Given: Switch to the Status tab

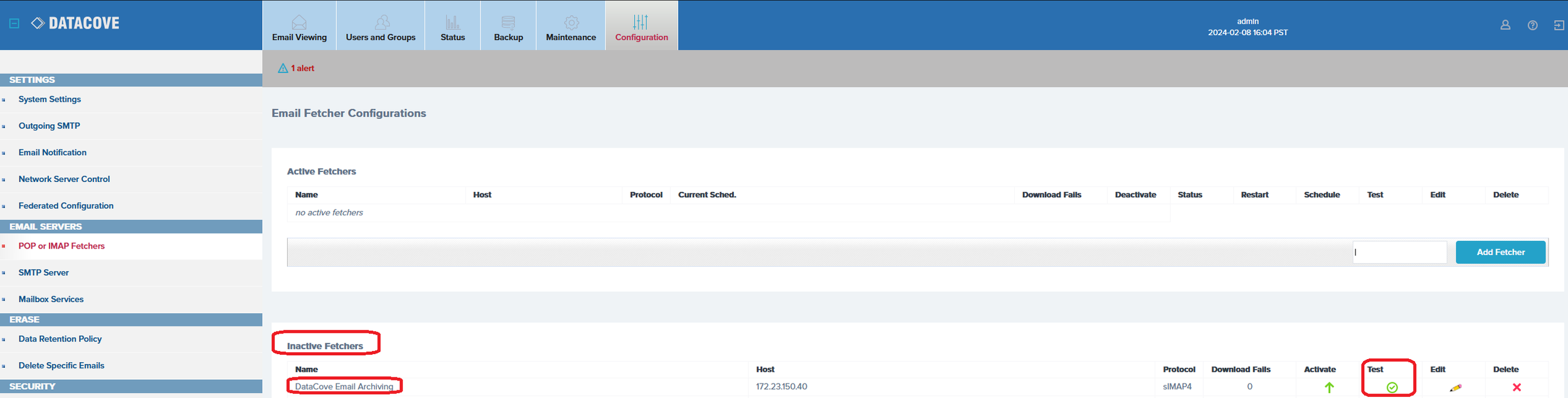Looking at the screenshot, I should pyautogui.click(x=453, y=25).
